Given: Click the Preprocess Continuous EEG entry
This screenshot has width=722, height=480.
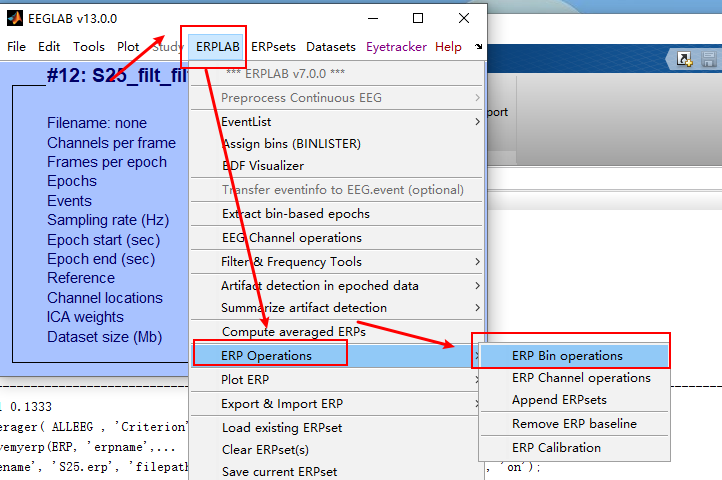Looking at the screenshot, I should [x=337, y=98].
